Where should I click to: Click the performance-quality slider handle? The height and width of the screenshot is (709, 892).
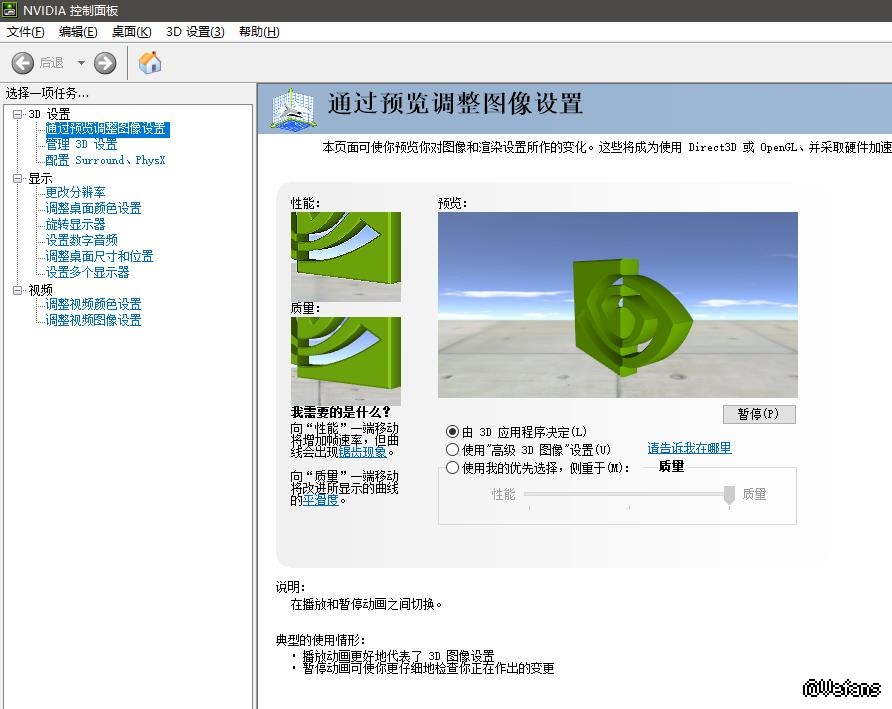(x=729, y=495)
